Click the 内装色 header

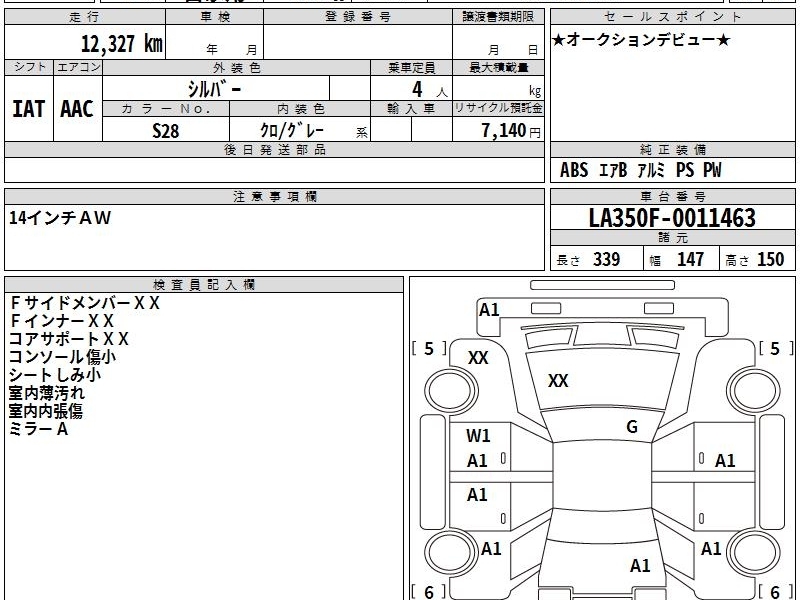[301, 109]
